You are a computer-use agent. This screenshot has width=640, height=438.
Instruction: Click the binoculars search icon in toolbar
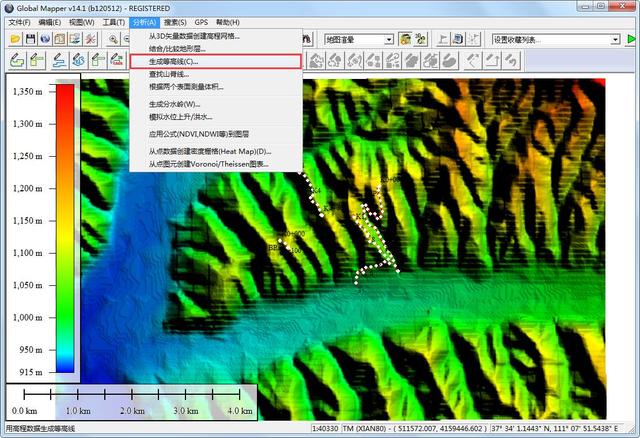click(x=307, y=39)
